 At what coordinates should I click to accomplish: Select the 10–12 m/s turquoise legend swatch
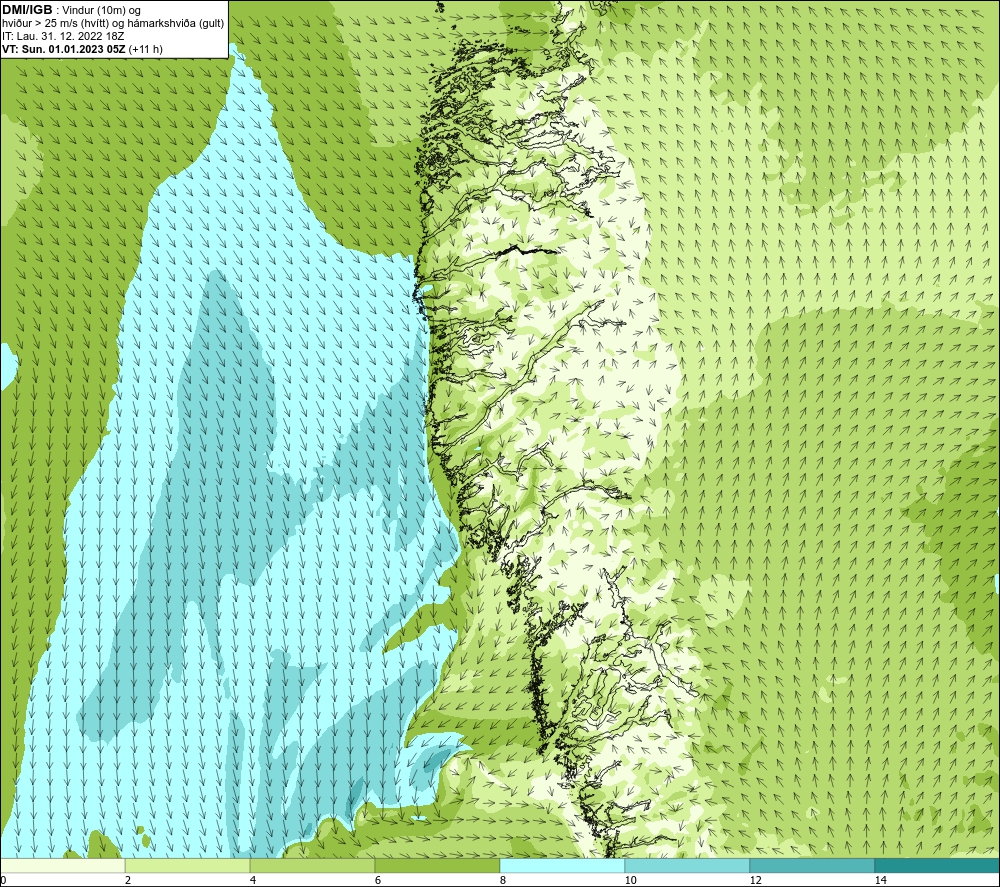click(688, 866)
